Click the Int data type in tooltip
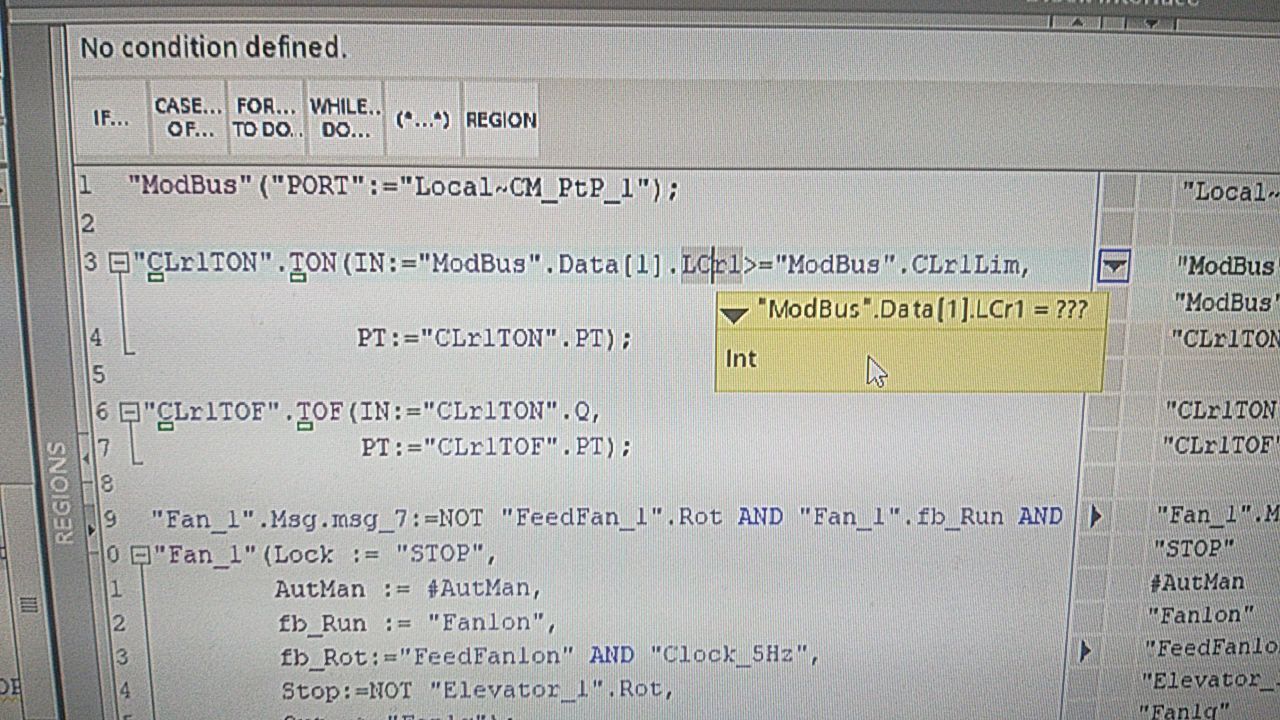1280x720 pixels. pyautogui.click(x=741, y=359)
